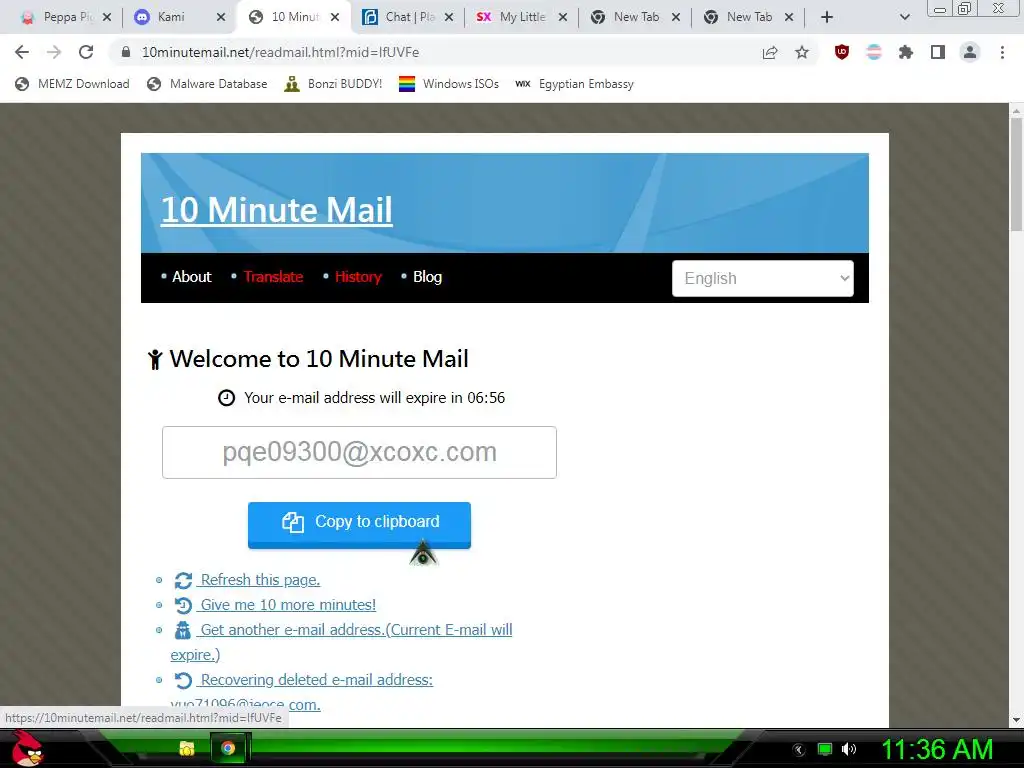Click the Copy to clipboard button
This screenshot has height=768, width=1024.
(359, 525)
